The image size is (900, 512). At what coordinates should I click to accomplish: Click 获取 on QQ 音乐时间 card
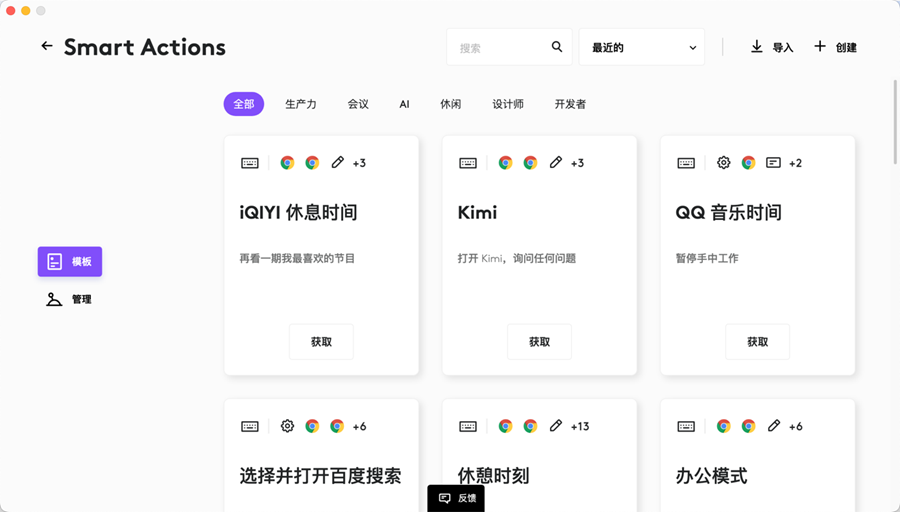(x=758, y=342)
